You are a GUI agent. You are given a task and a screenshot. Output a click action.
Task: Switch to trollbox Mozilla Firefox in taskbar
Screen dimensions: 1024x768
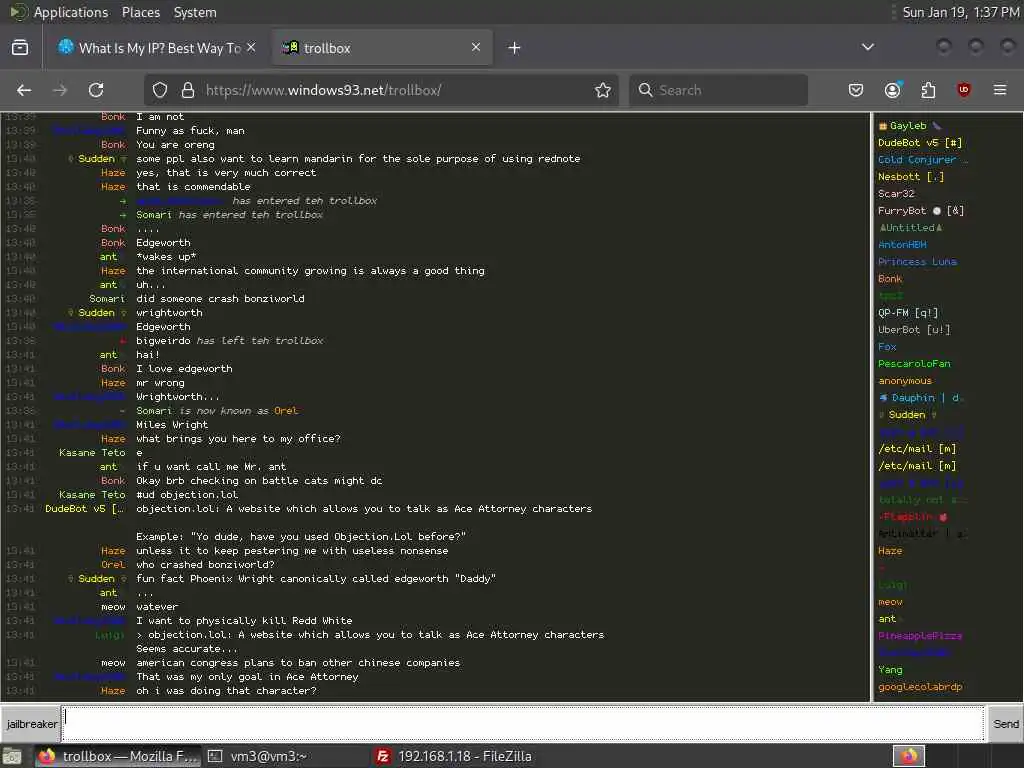118,756
